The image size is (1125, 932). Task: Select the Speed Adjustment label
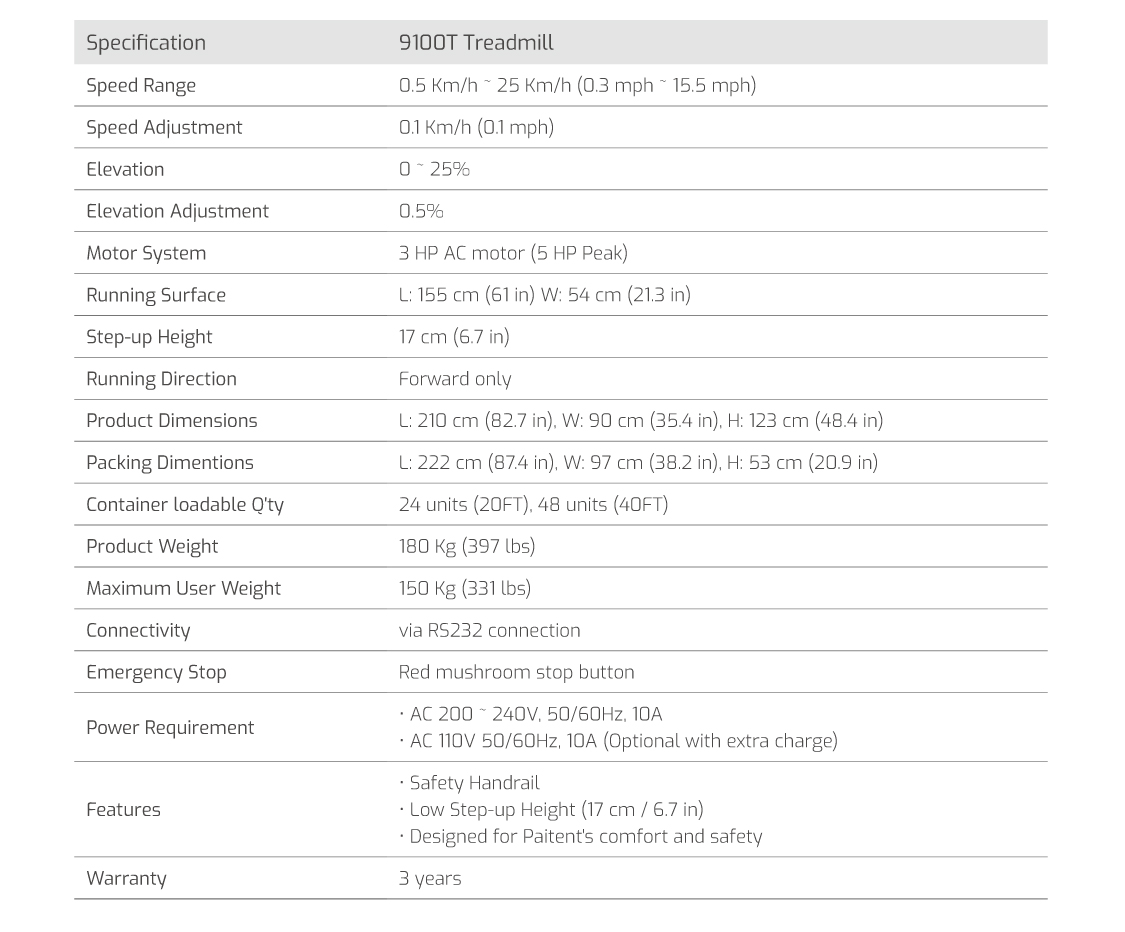(164, 128)
